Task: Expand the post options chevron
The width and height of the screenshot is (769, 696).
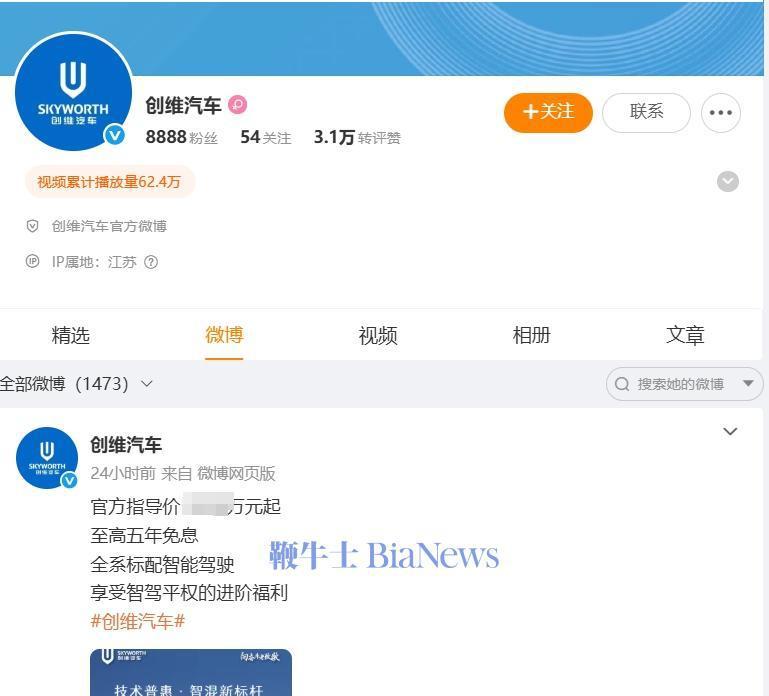Action: pos(730,432)
